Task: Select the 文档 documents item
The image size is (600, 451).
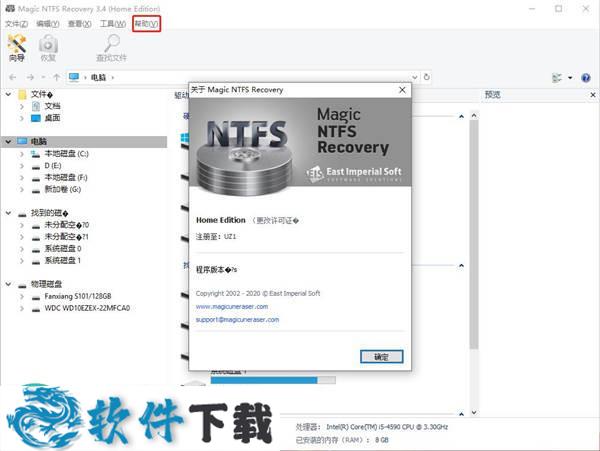Action: pyautogui.click(x=52, y=106)
